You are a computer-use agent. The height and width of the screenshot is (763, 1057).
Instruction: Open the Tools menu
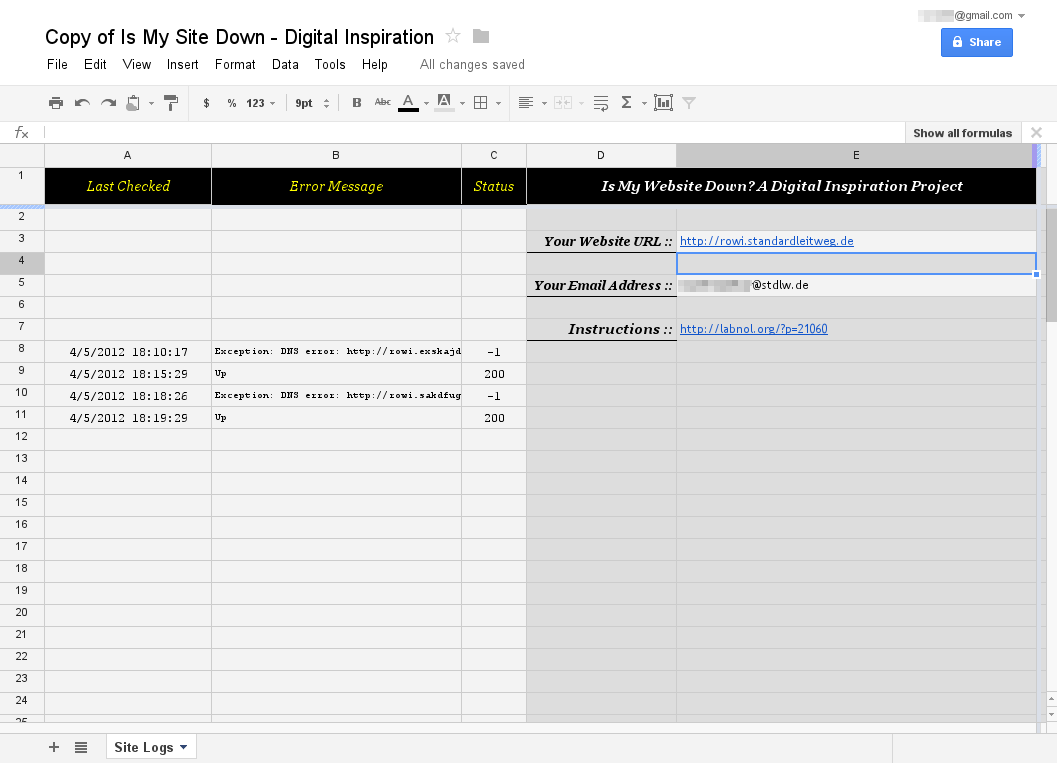[330, 64]
